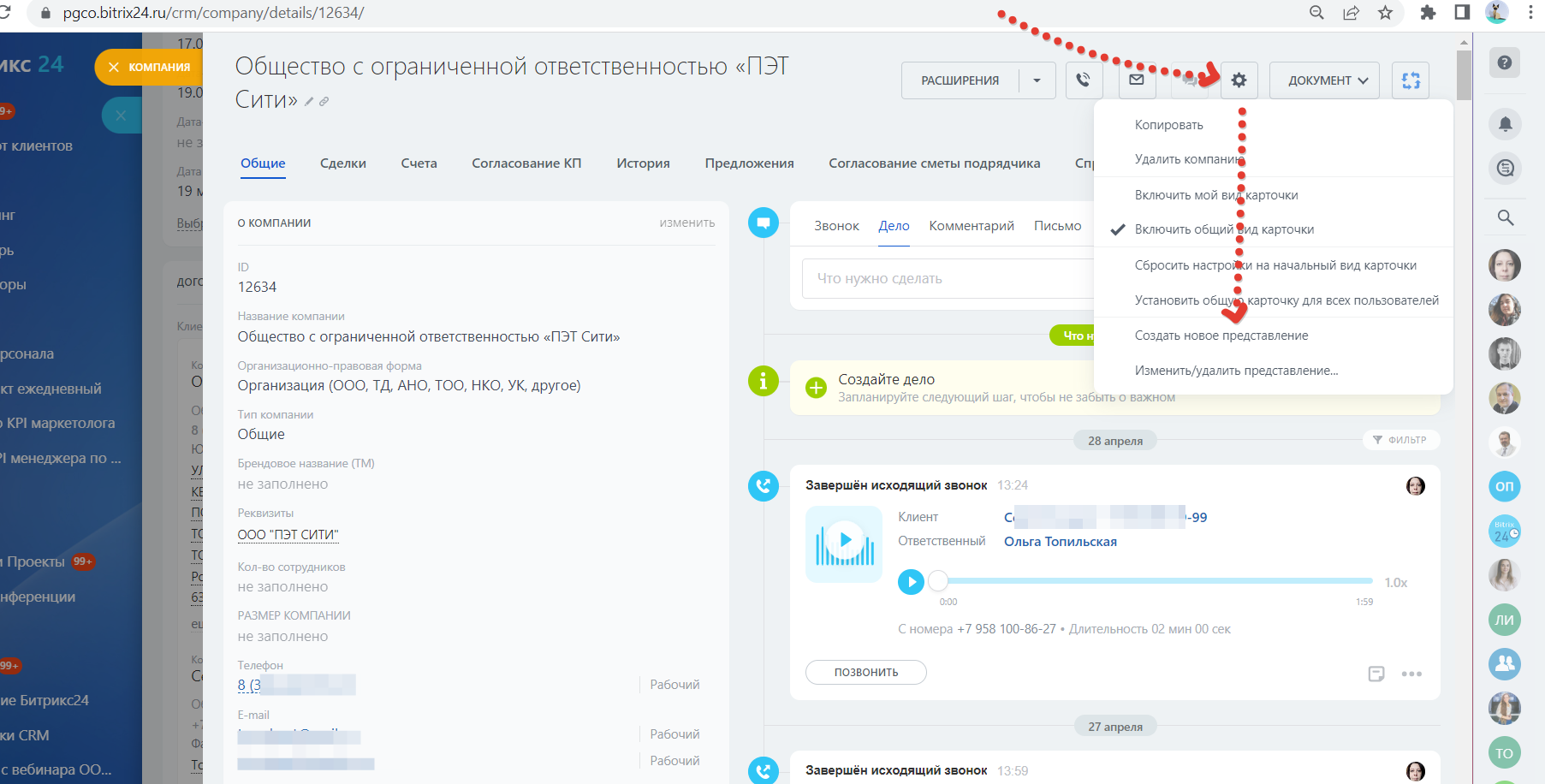Click the green plus icon near Создайте дело

click(x=817, y=388)
